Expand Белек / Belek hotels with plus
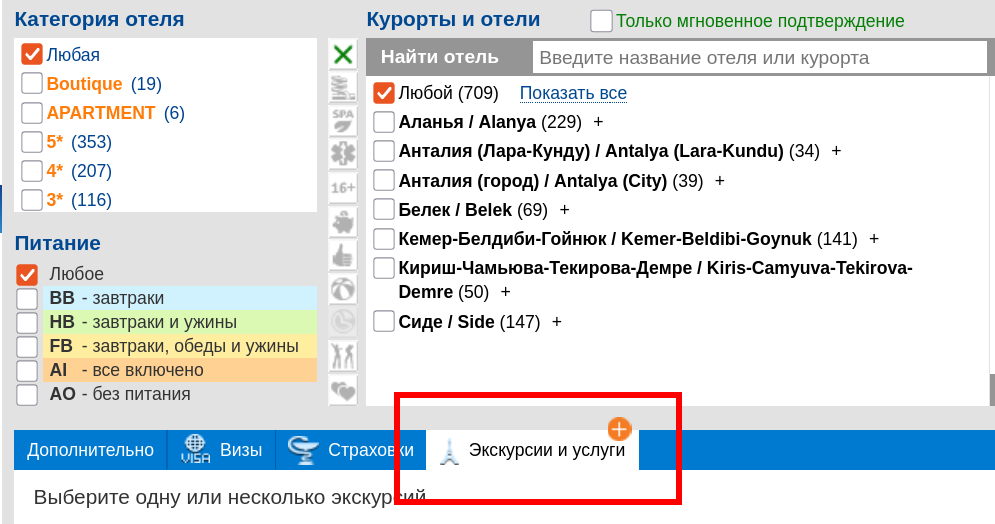The width and height of the screenshot is (995, 524). [564, 210]
